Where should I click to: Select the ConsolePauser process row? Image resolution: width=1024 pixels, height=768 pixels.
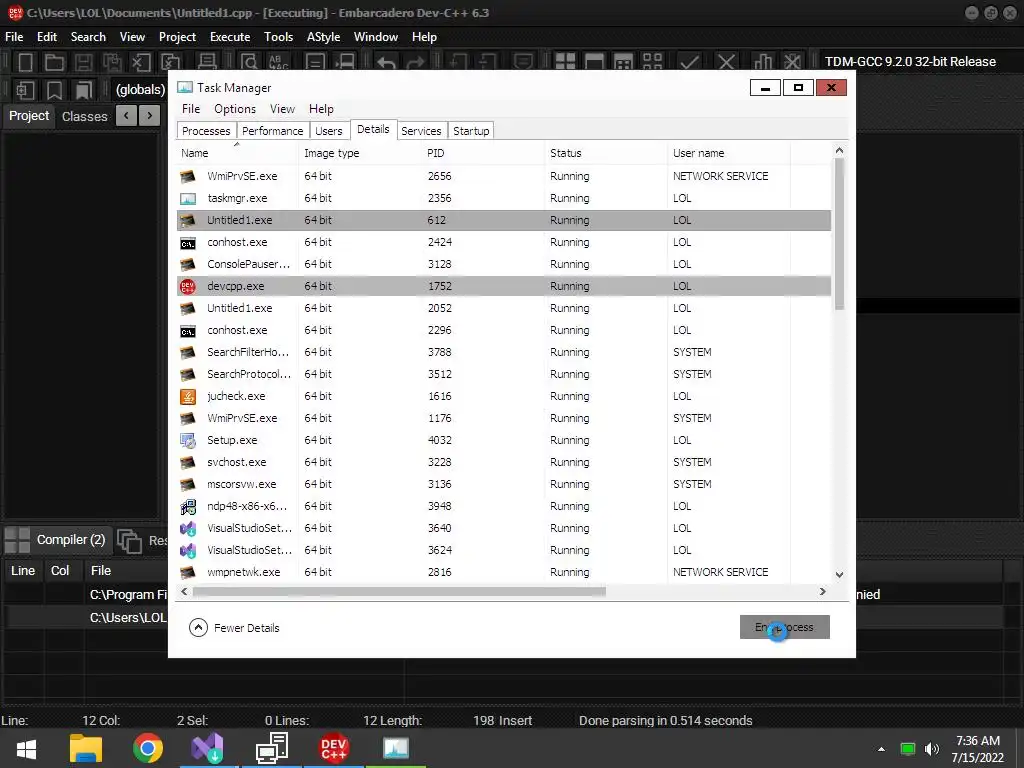(504, 264)
